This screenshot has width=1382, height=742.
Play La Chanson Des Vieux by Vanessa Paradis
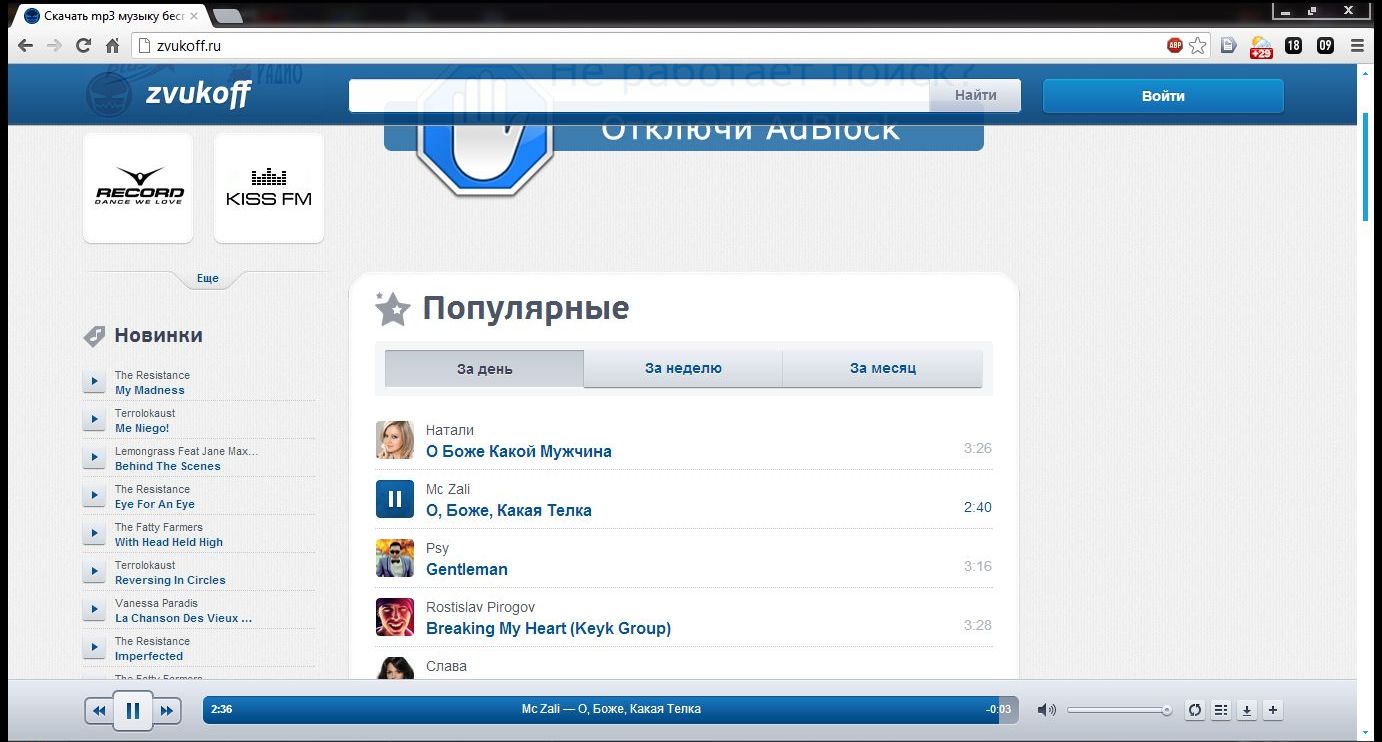pyautogui.click(x=94, y=609)
